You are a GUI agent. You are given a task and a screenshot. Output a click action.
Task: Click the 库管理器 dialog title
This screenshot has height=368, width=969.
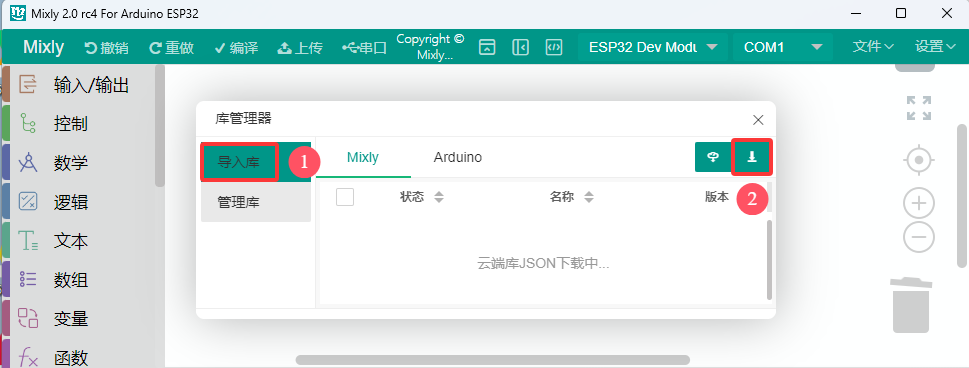[x=243, y=119]
